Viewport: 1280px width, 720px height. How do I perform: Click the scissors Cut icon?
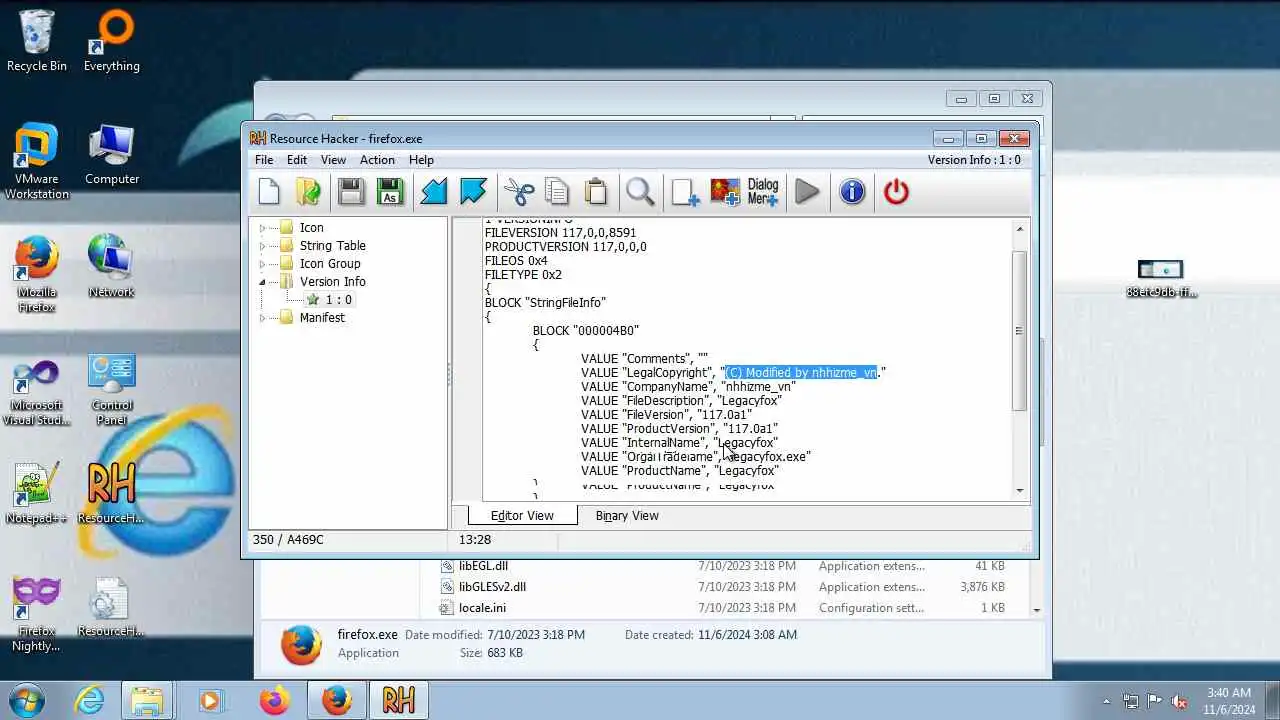pos(519,192)
